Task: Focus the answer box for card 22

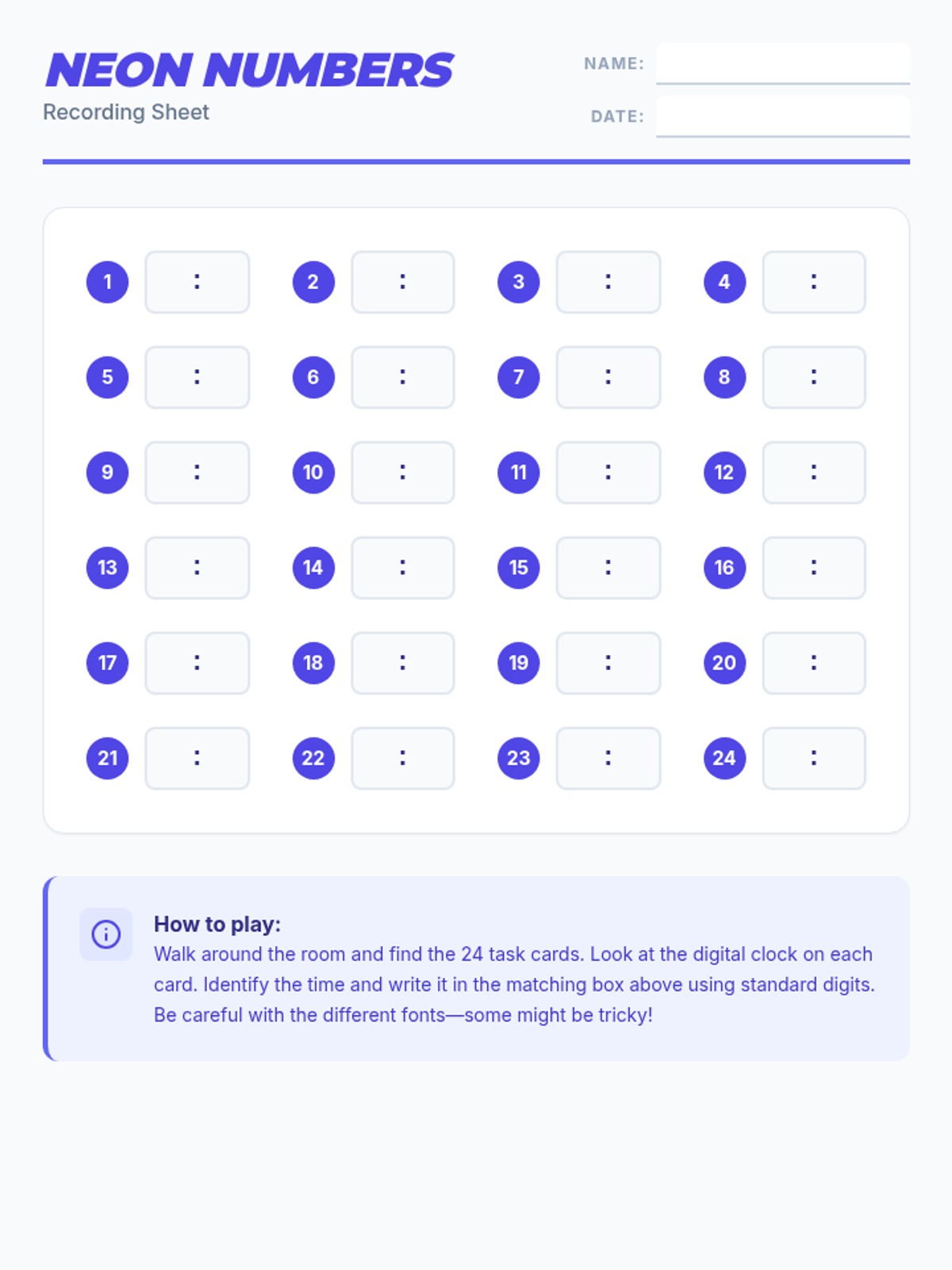Action: pos(403,758)
